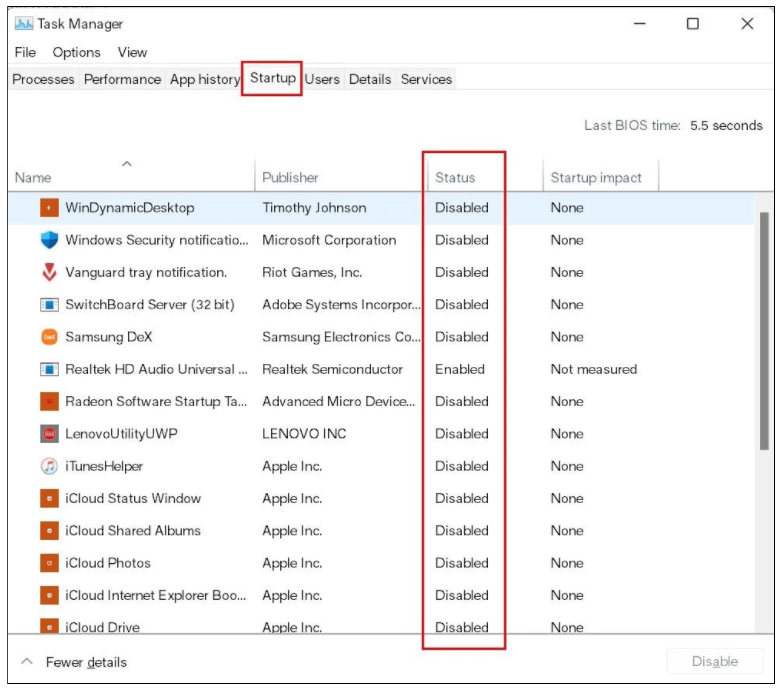Click the iCloud Drive icon

click(49, 626)
